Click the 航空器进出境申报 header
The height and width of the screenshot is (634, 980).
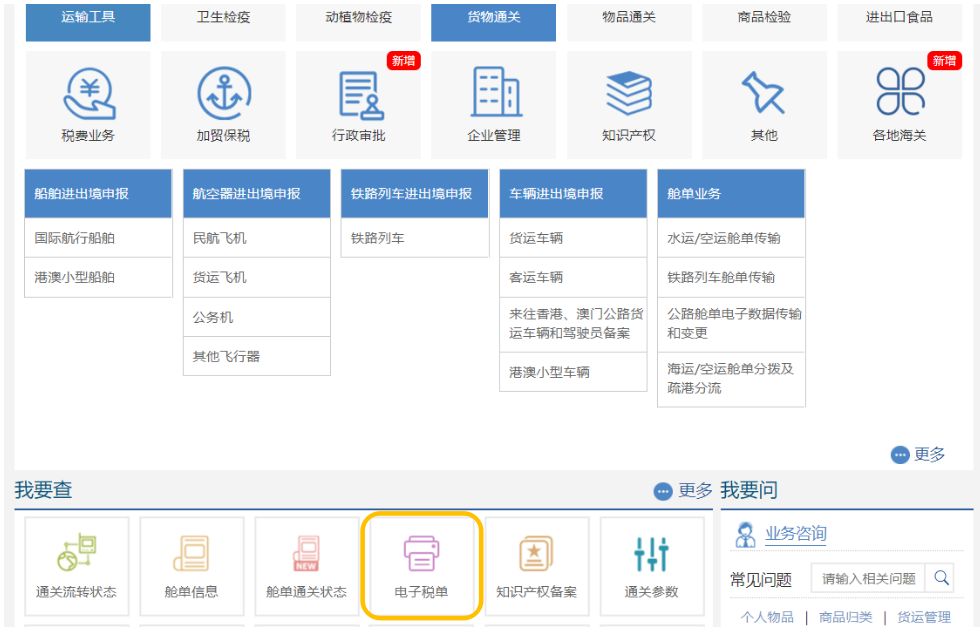click(x=257, y=194)
